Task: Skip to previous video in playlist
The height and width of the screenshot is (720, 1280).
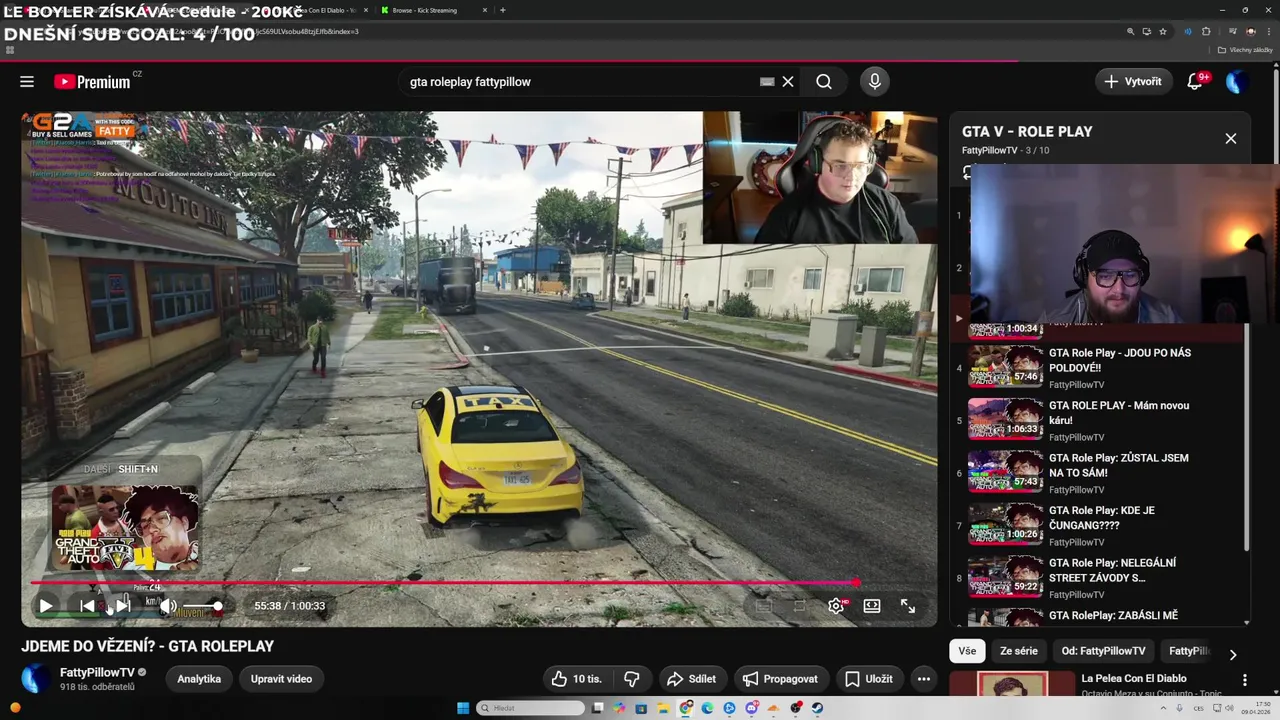Action: point(88,606)
